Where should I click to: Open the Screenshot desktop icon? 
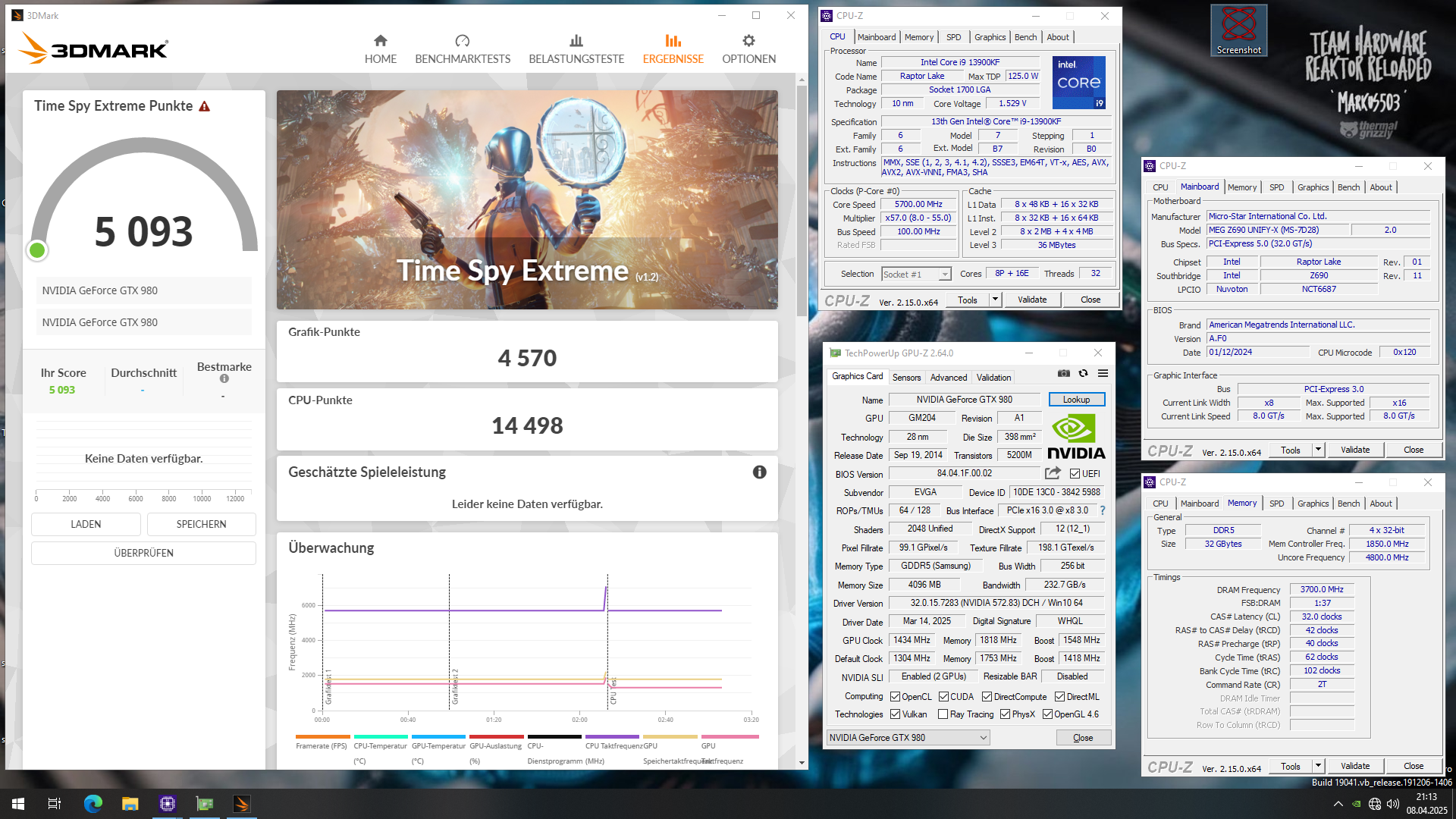click(x=1238, y=30)
